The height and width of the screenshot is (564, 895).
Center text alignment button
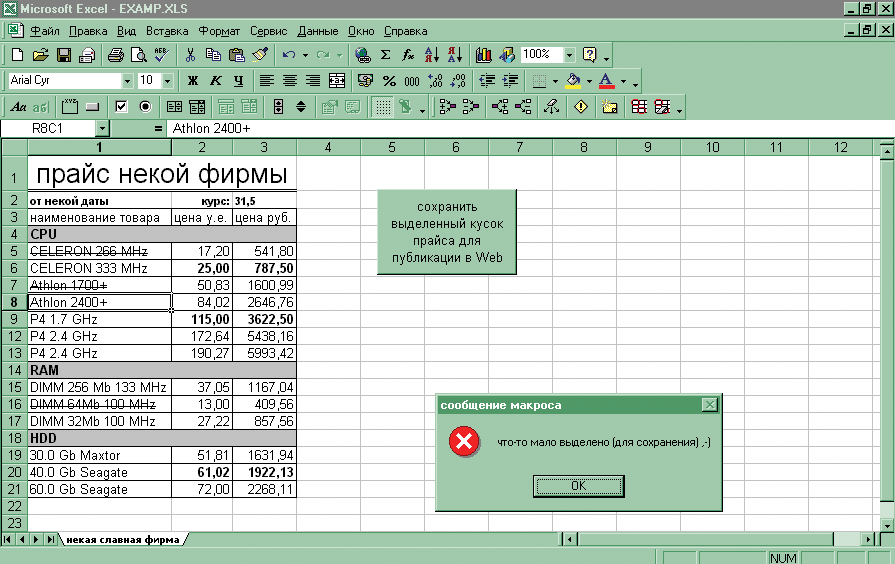290,81
